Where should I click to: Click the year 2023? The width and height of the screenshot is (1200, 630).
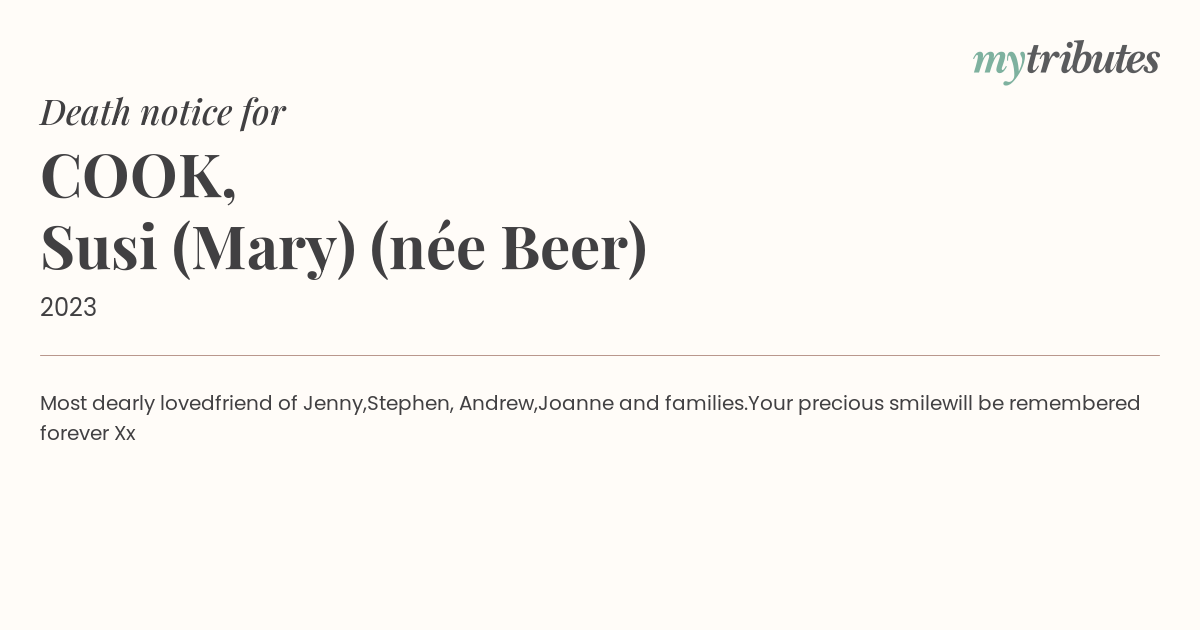(68, 307)
